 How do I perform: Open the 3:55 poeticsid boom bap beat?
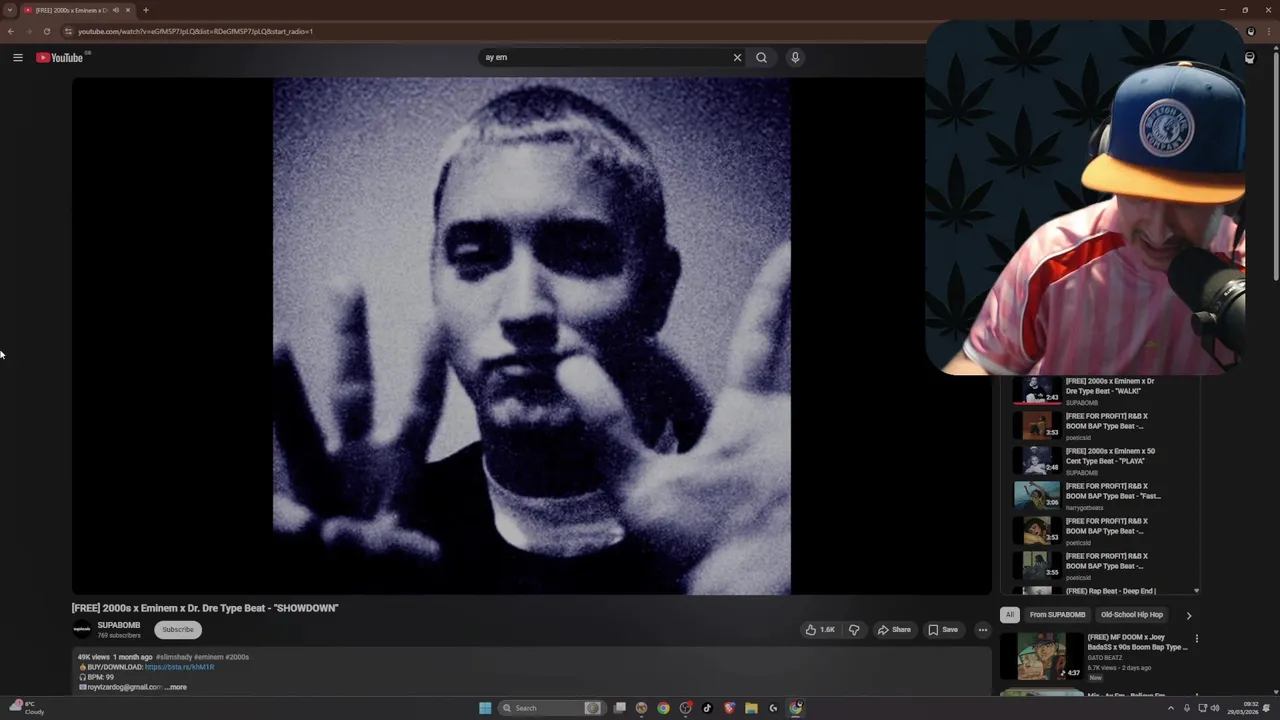click(x=1105, y=565)
